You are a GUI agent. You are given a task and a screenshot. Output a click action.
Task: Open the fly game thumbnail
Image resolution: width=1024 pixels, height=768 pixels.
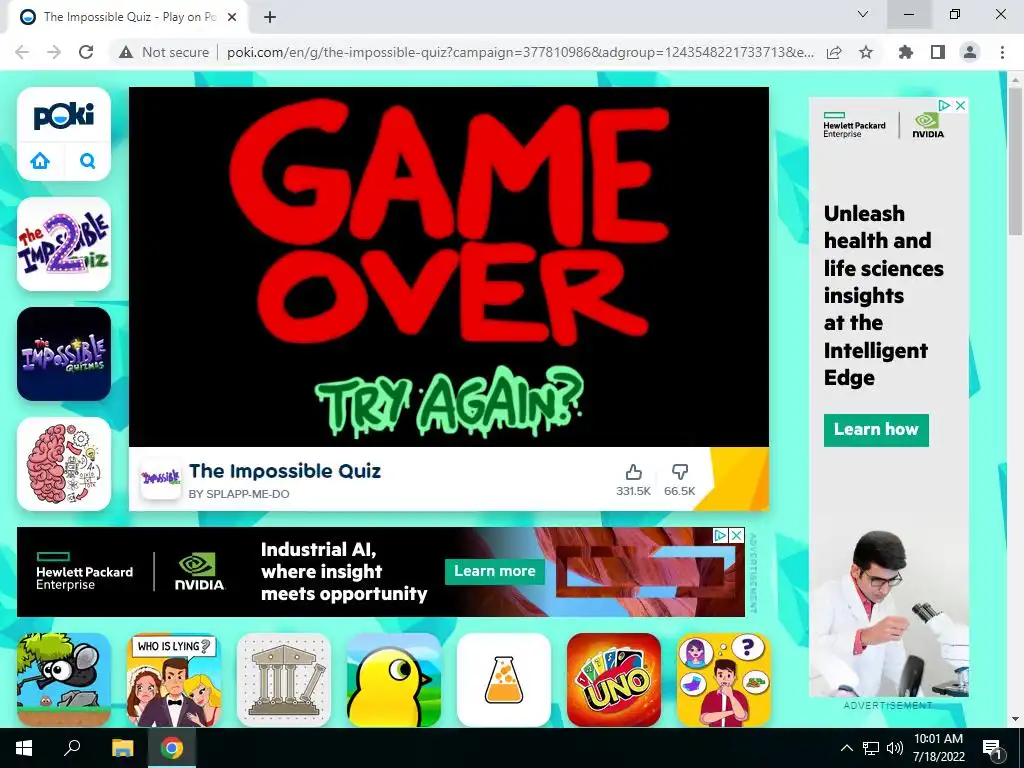pos(64,680)
